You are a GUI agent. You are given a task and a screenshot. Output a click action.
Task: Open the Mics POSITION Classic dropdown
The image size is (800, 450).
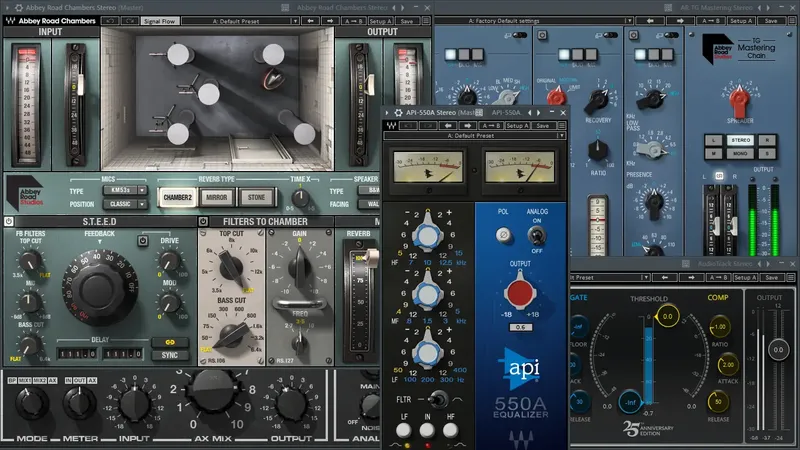125,204
